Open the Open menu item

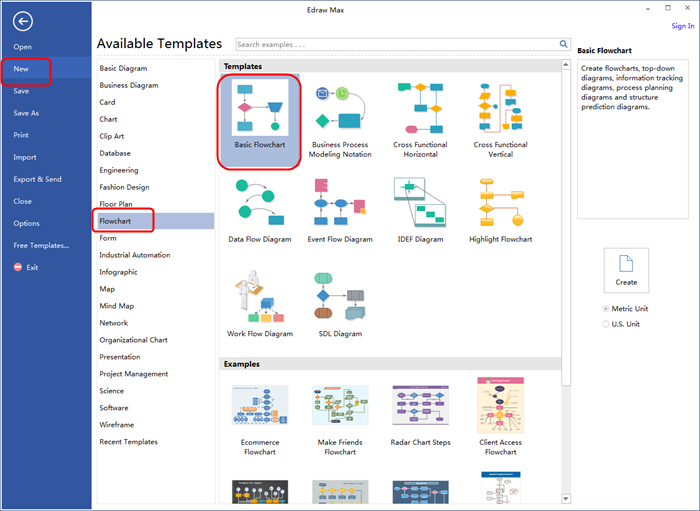(x=22, y=47)
